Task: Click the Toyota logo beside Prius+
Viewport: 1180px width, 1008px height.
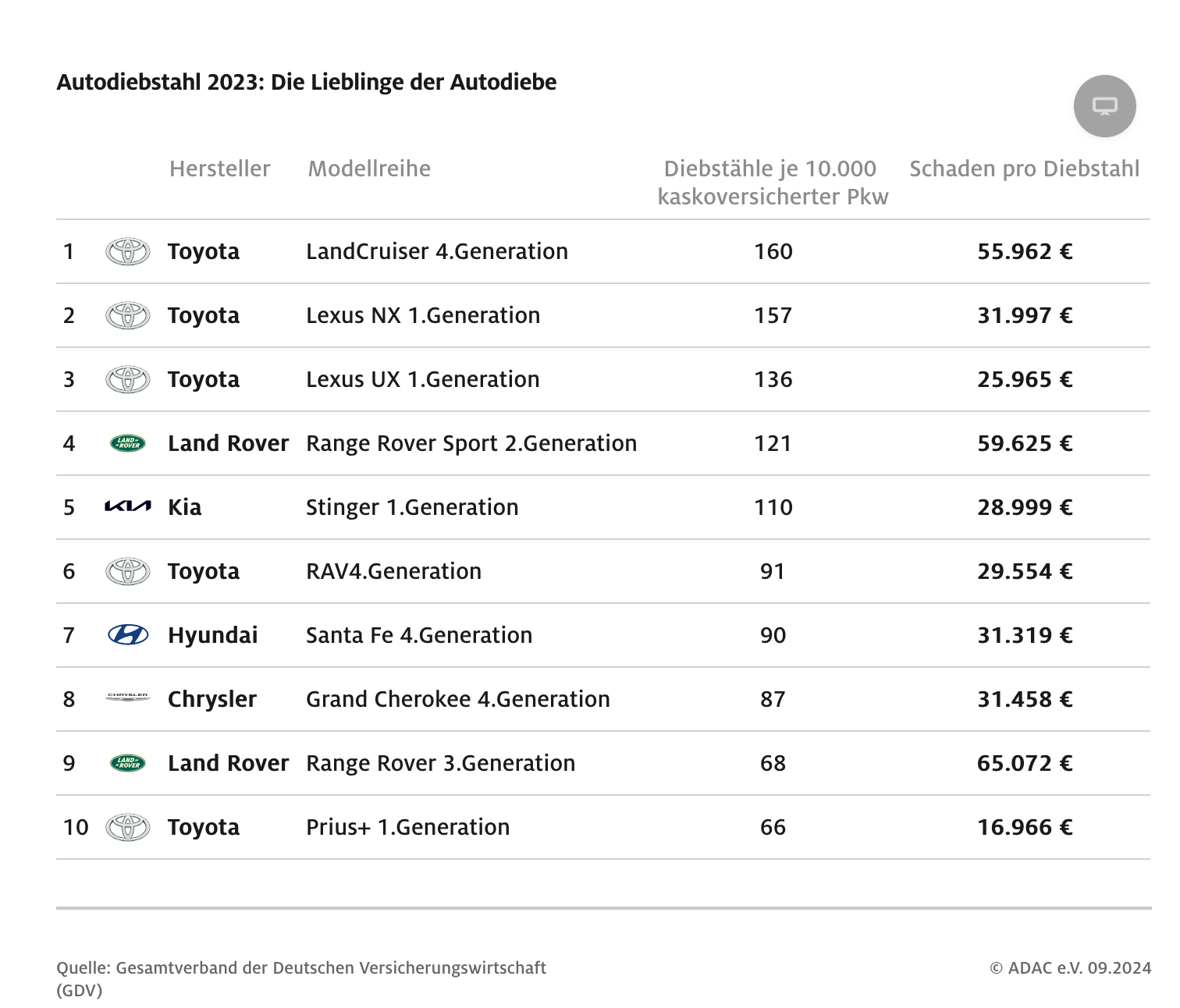Action: point(128,827)
